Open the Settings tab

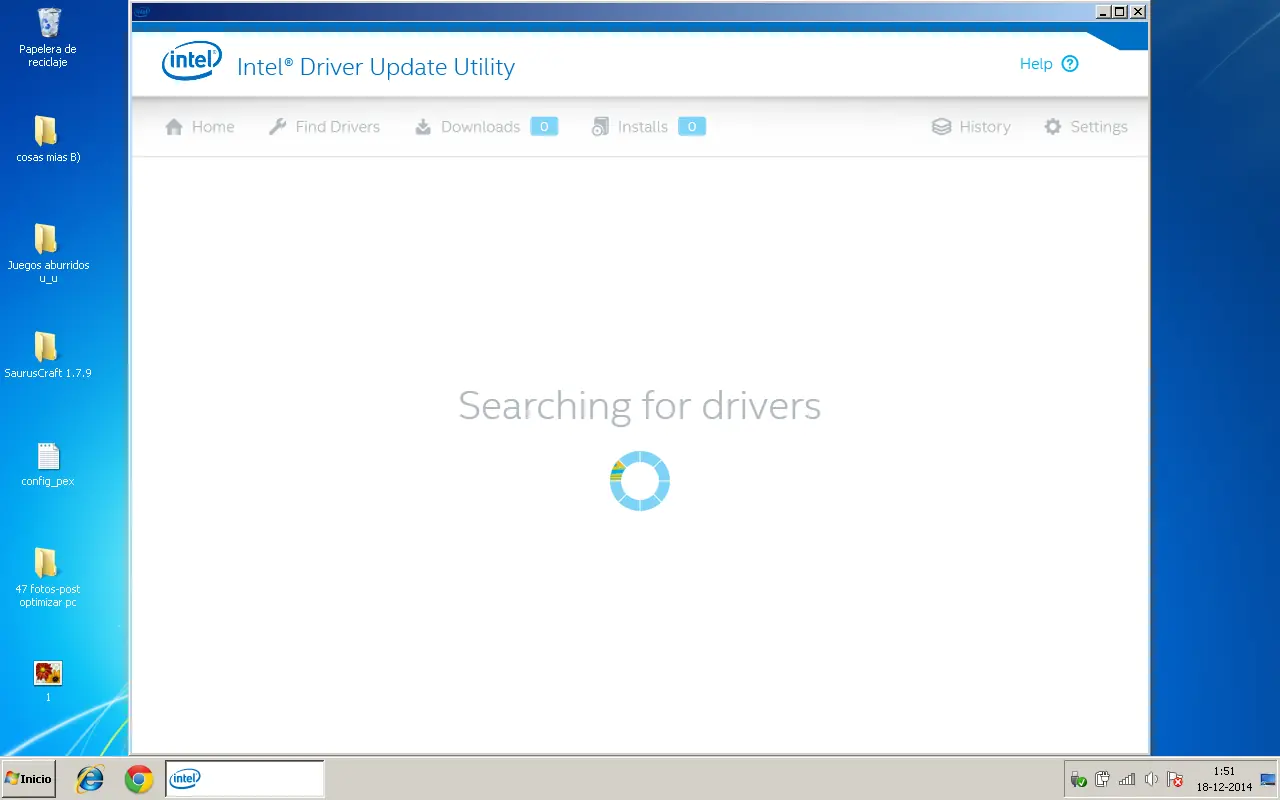(1086, 127)
